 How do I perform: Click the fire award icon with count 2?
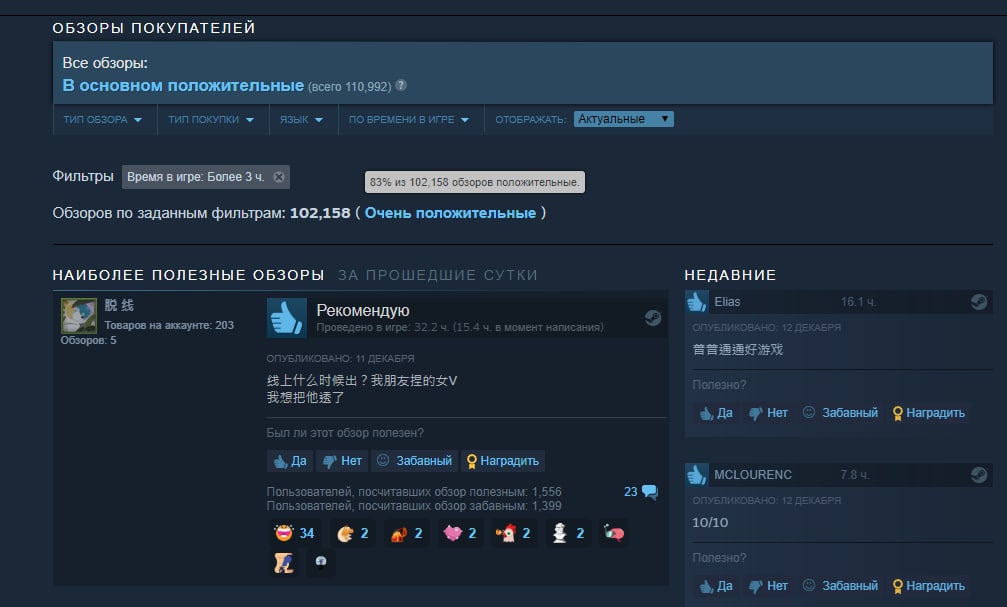[x=407, y=533]
